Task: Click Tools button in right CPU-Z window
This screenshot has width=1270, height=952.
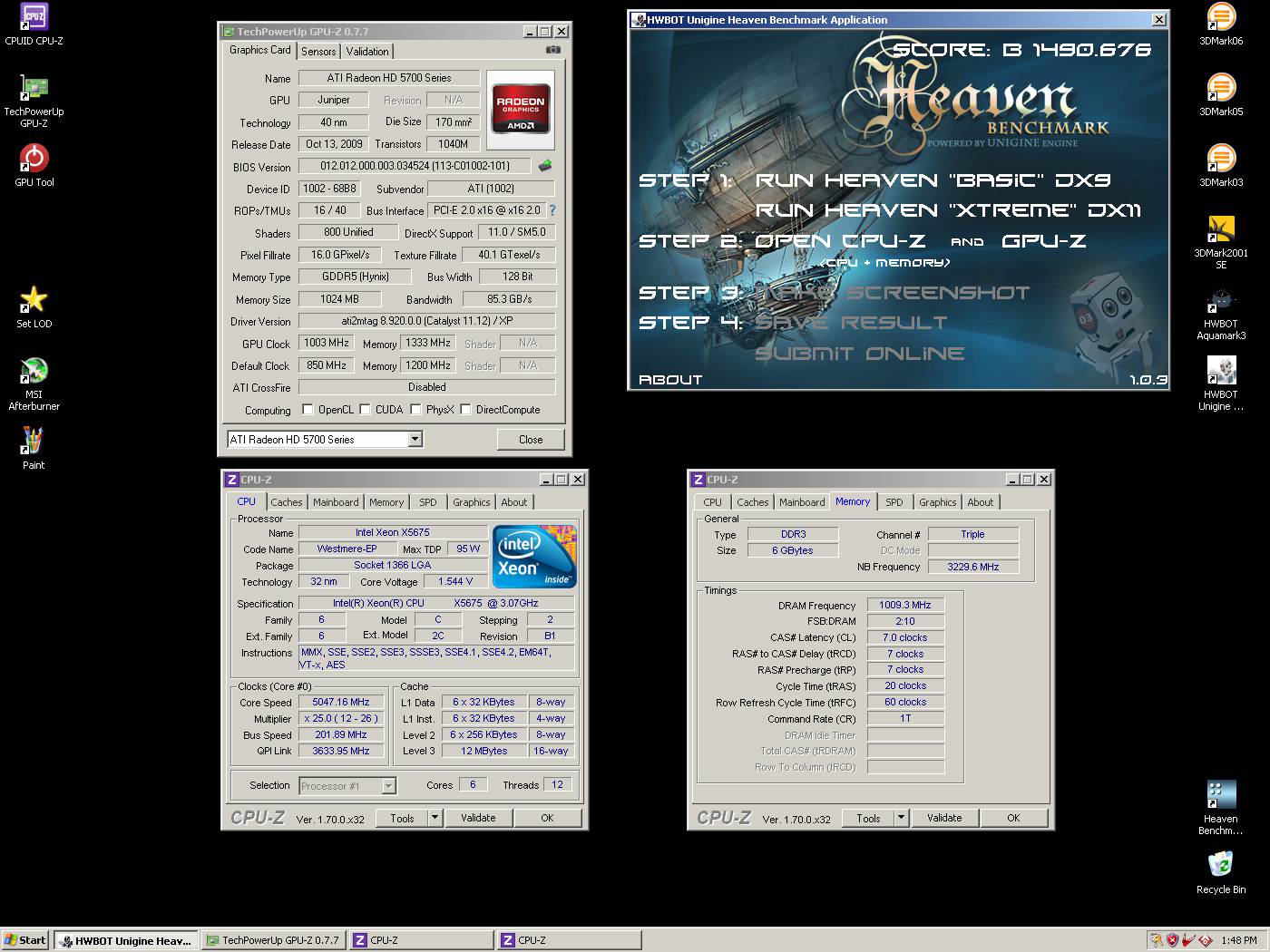Action: point(868,818)
